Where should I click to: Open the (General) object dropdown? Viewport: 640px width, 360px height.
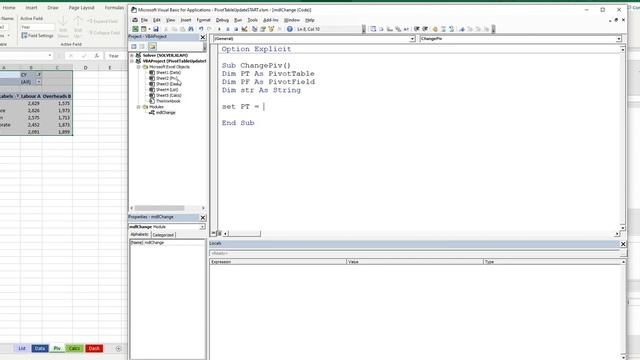pyautogui.click(x=412, y=39)
